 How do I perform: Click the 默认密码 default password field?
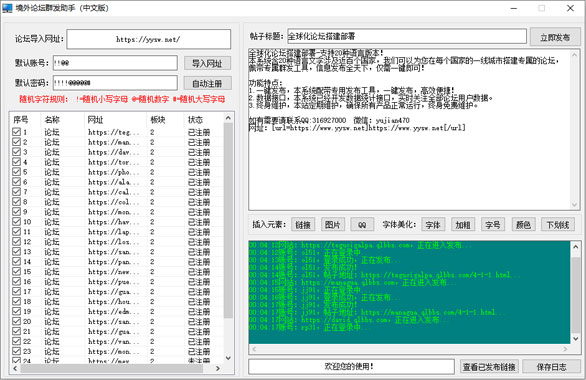pyautogui.click(x=115, y=83)
